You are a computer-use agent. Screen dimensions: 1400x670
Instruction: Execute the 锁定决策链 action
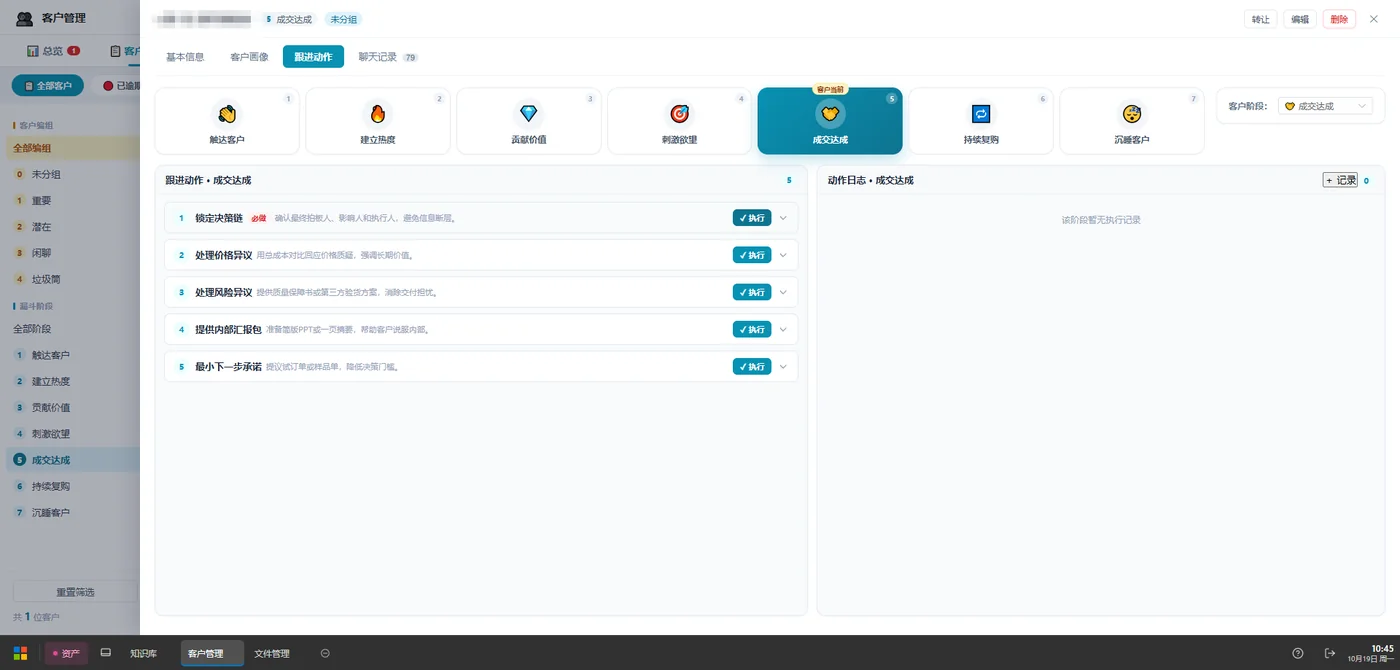coord(752,218)
